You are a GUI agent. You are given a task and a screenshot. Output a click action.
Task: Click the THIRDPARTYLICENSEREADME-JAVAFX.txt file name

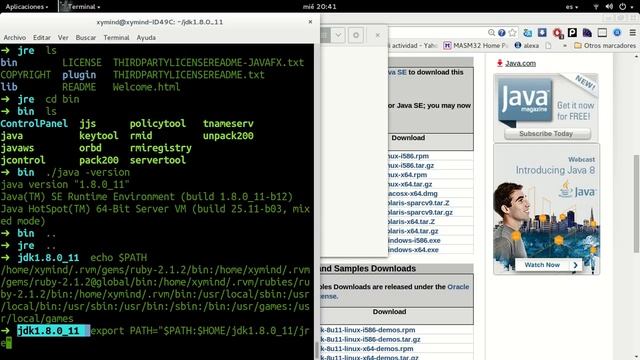point(209,62)
